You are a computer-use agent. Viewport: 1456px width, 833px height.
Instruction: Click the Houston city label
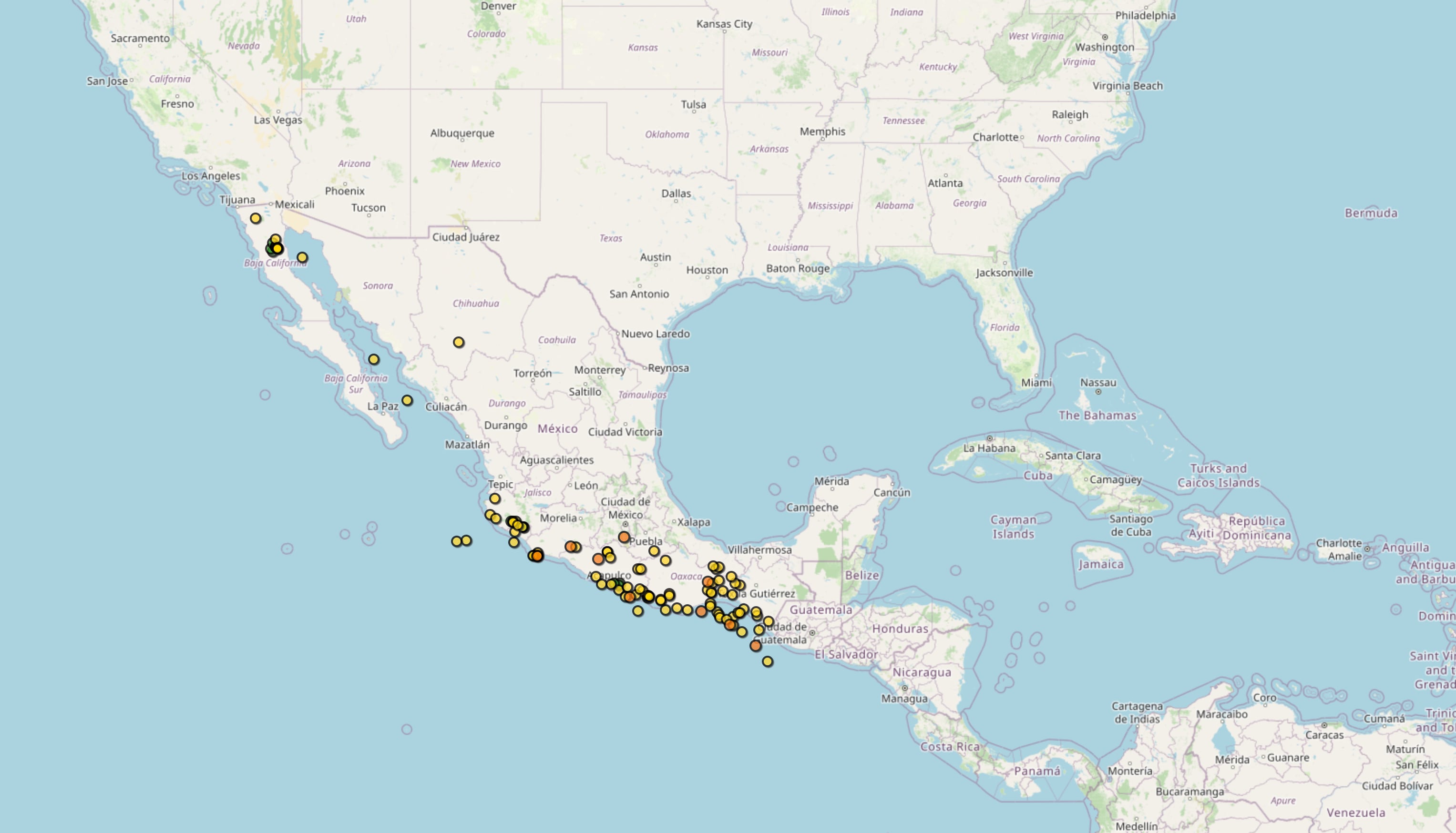pos(707,270)
